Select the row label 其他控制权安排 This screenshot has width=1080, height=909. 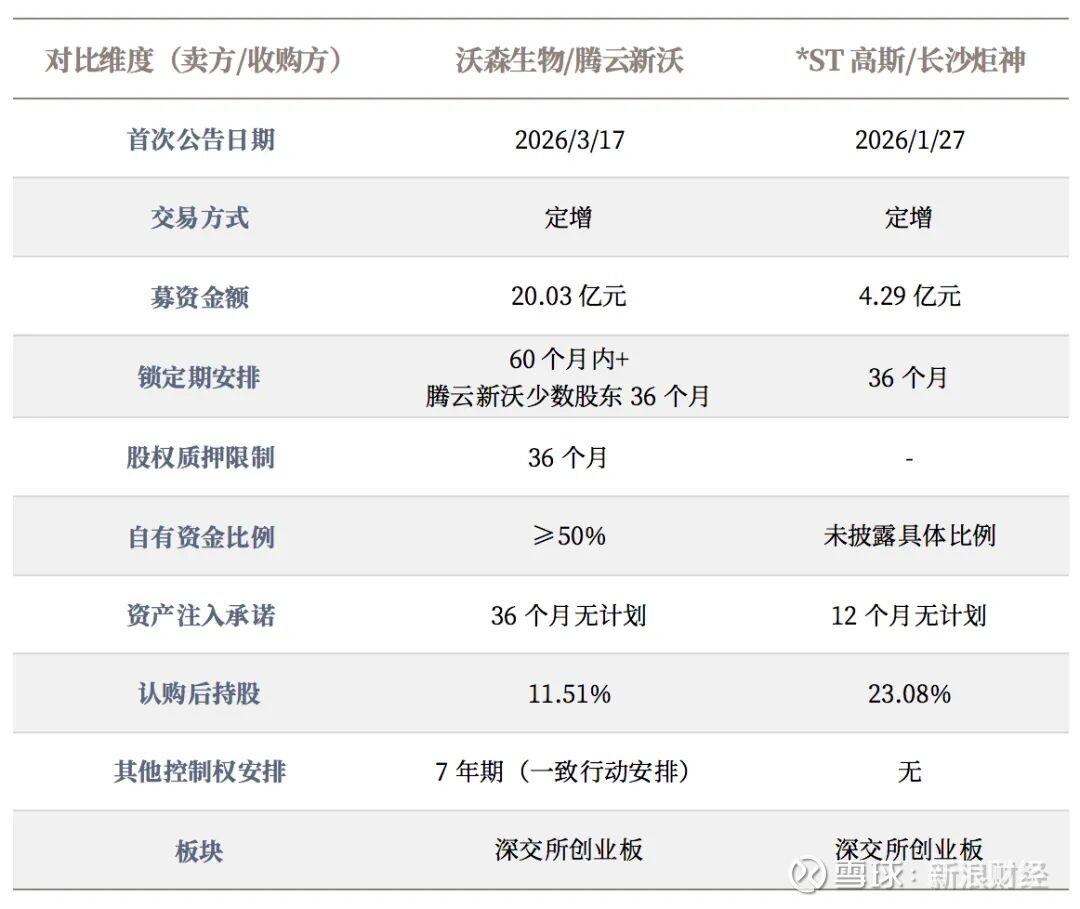click(200, 772)
